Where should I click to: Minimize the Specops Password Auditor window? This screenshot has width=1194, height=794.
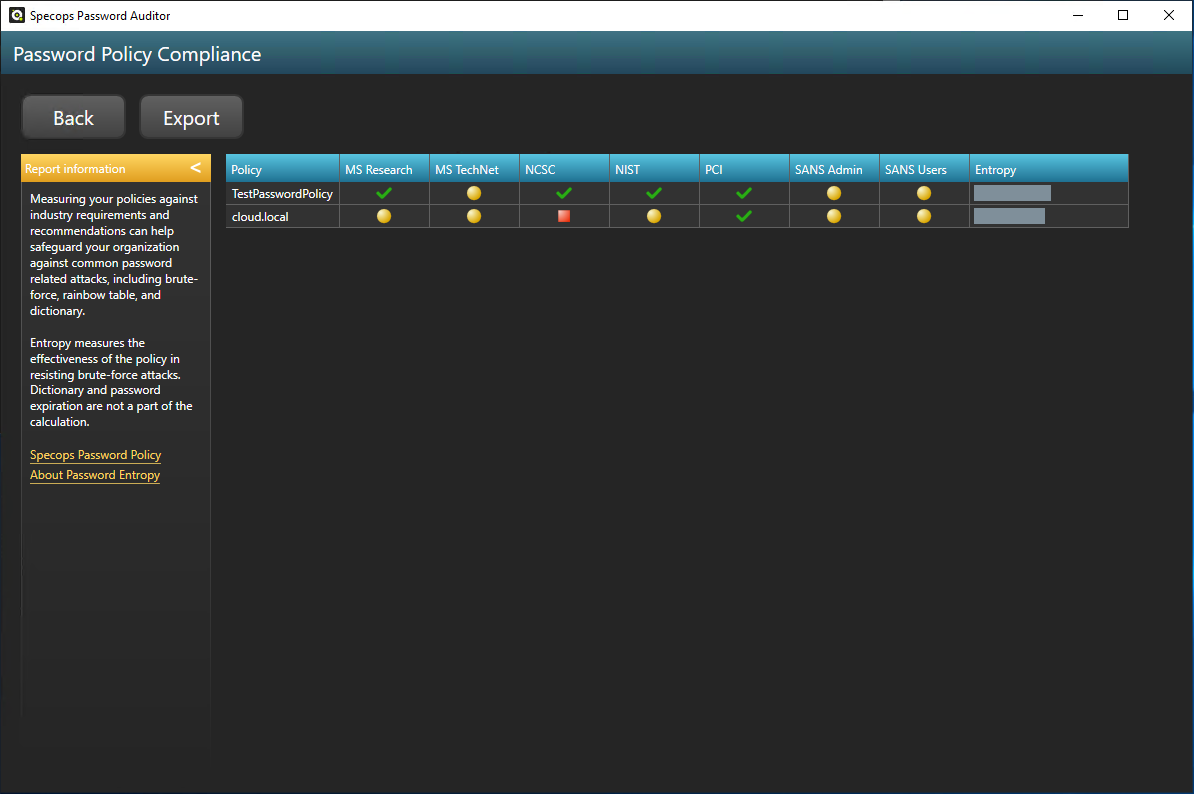tap(1077, 15)
